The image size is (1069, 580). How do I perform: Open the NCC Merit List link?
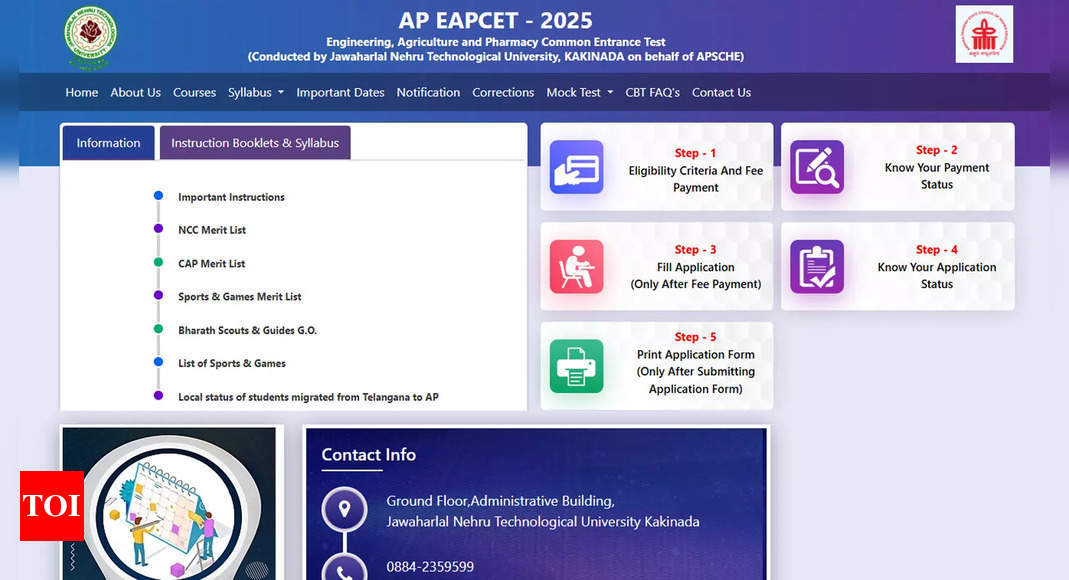(x=212, y=230)
